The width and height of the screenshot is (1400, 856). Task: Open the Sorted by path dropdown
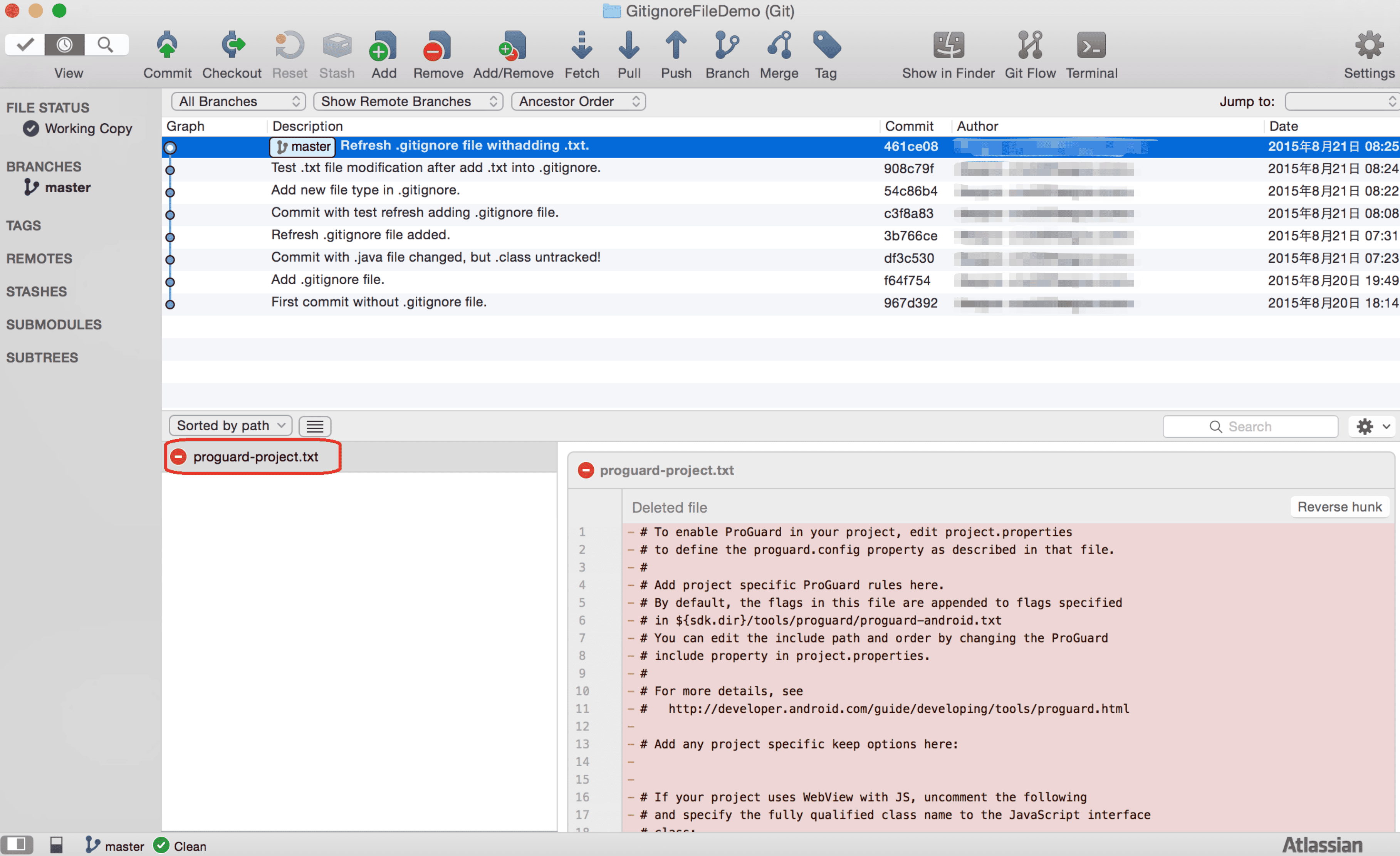[231, 425]
